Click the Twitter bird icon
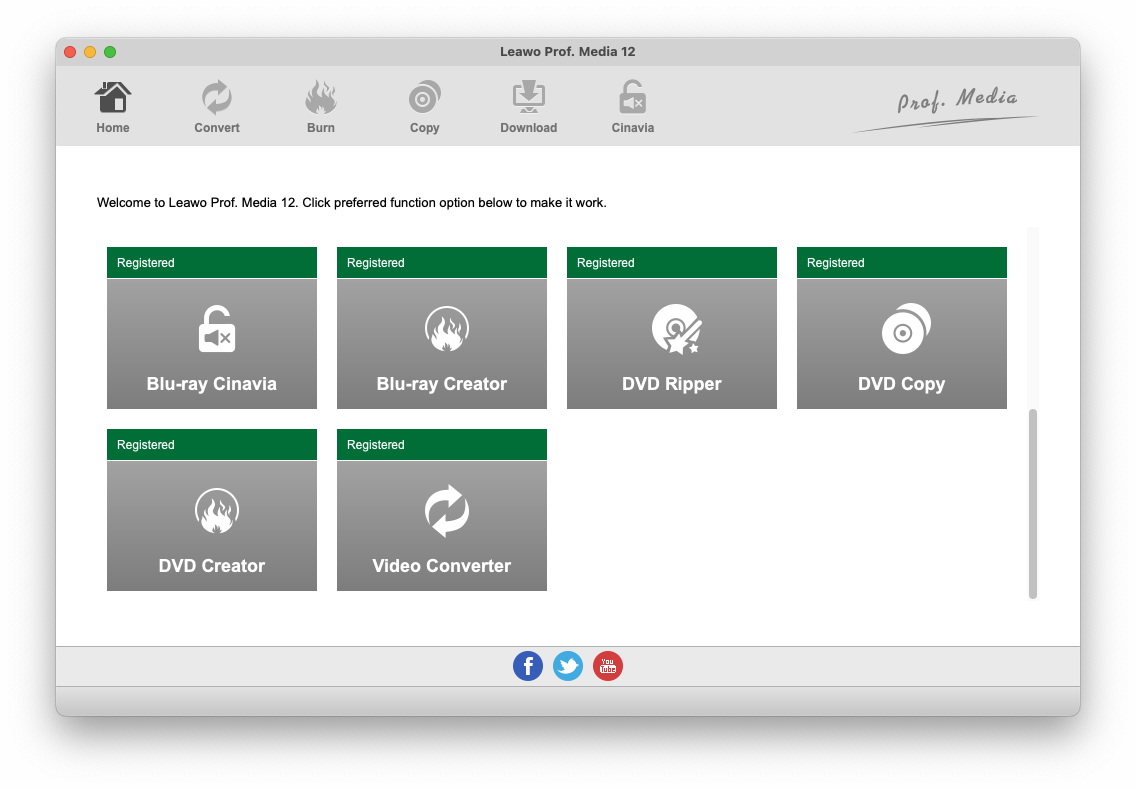 (x=568, y=666)
